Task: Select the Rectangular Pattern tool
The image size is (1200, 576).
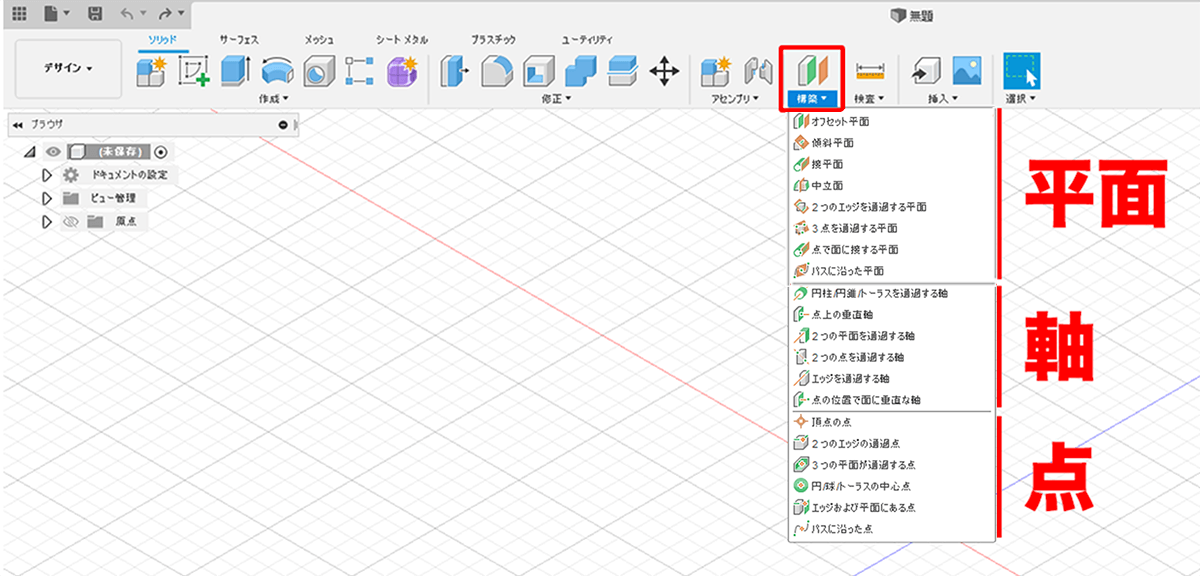Action: [359, 71]
